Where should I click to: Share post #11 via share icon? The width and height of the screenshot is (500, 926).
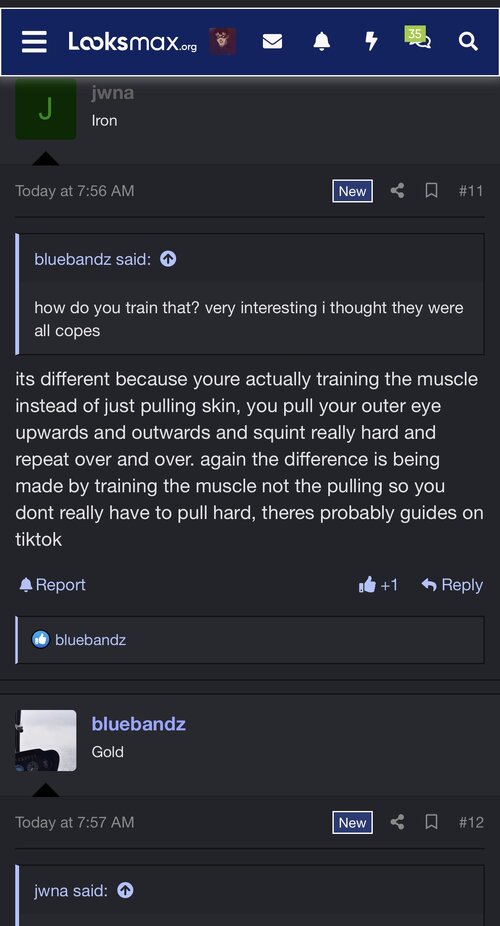pyautogui.click(x=397, y=191)
